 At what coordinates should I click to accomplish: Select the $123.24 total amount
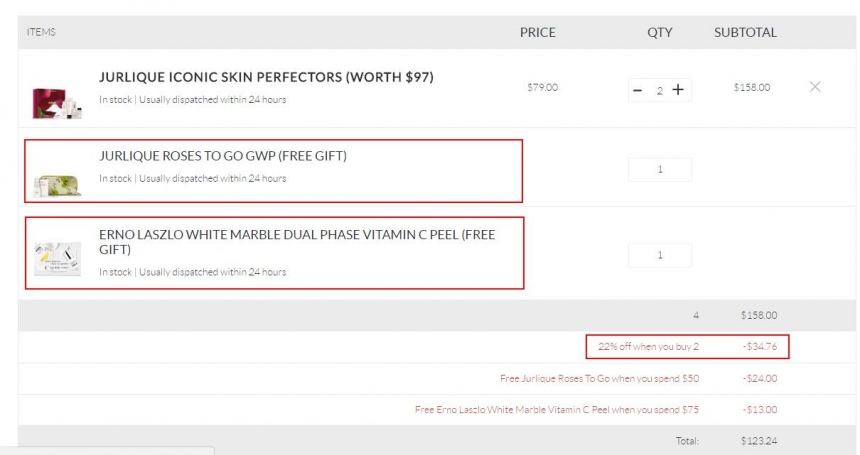[x=759, y=441]
